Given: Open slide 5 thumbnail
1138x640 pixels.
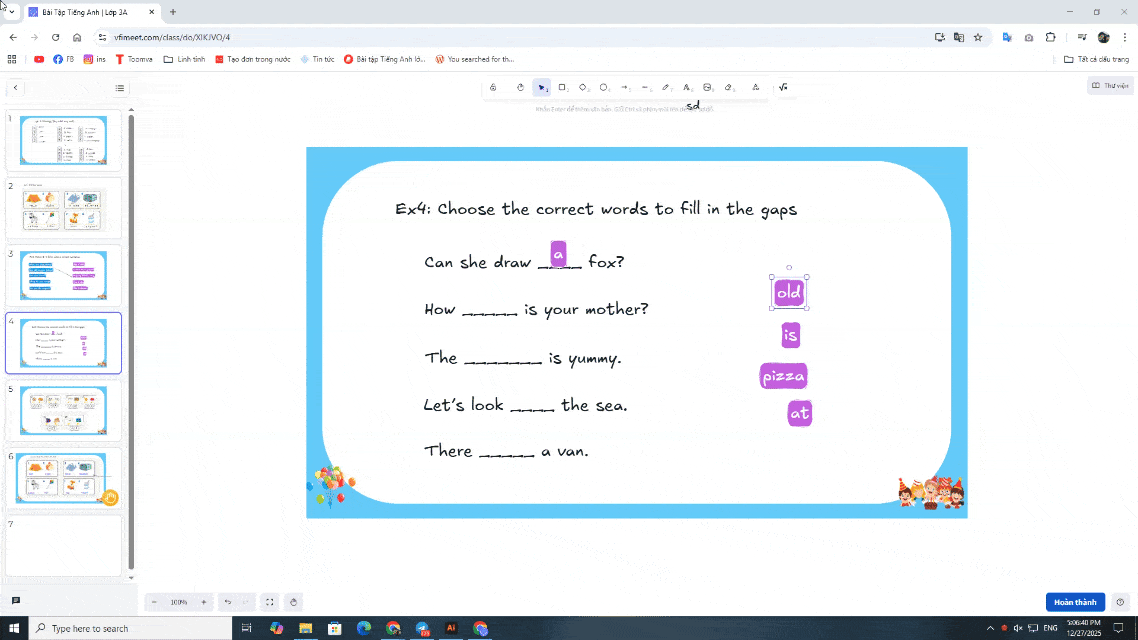Looking at the screenshot, I should (64, 410).
